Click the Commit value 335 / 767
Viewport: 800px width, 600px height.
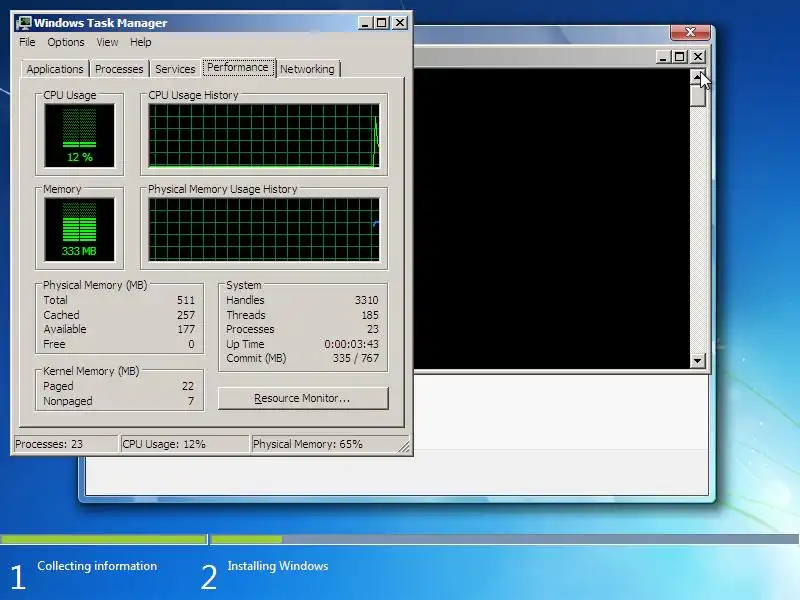tap(356, 358)
